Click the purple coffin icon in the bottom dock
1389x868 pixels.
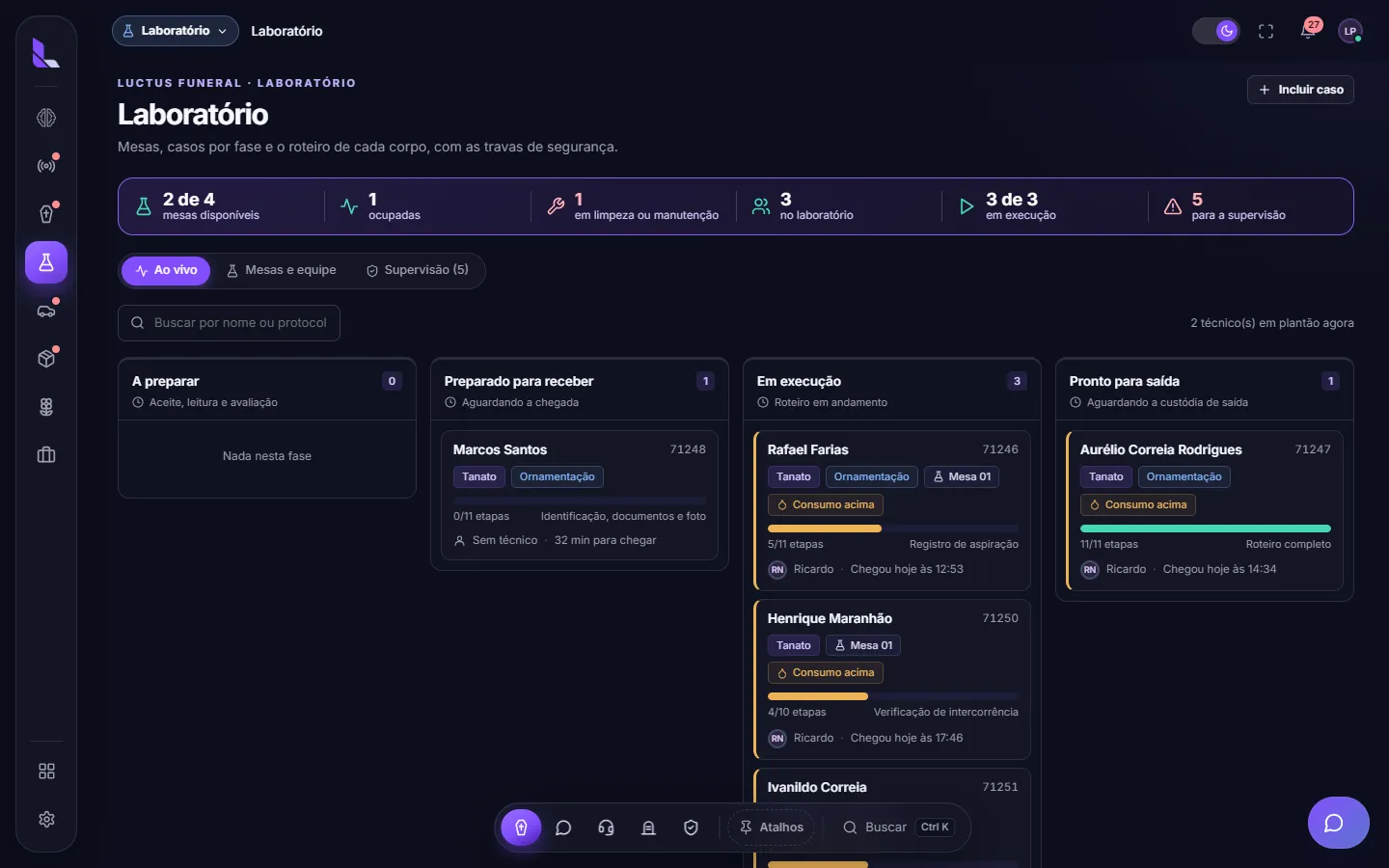click(x=521, y=827)
